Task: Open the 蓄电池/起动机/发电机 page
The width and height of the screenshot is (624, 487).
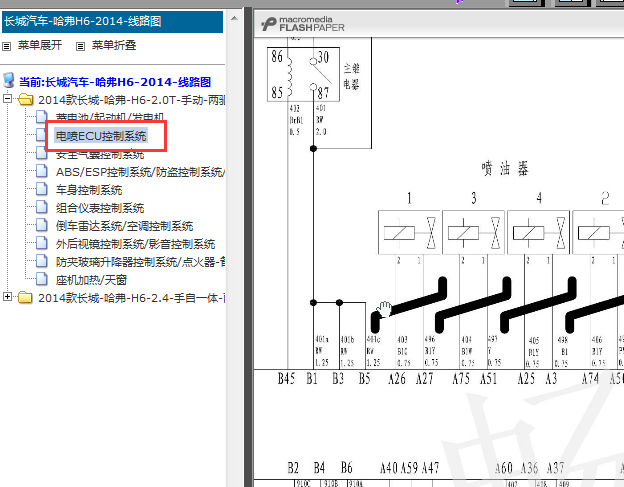Action: pos(110,117)
